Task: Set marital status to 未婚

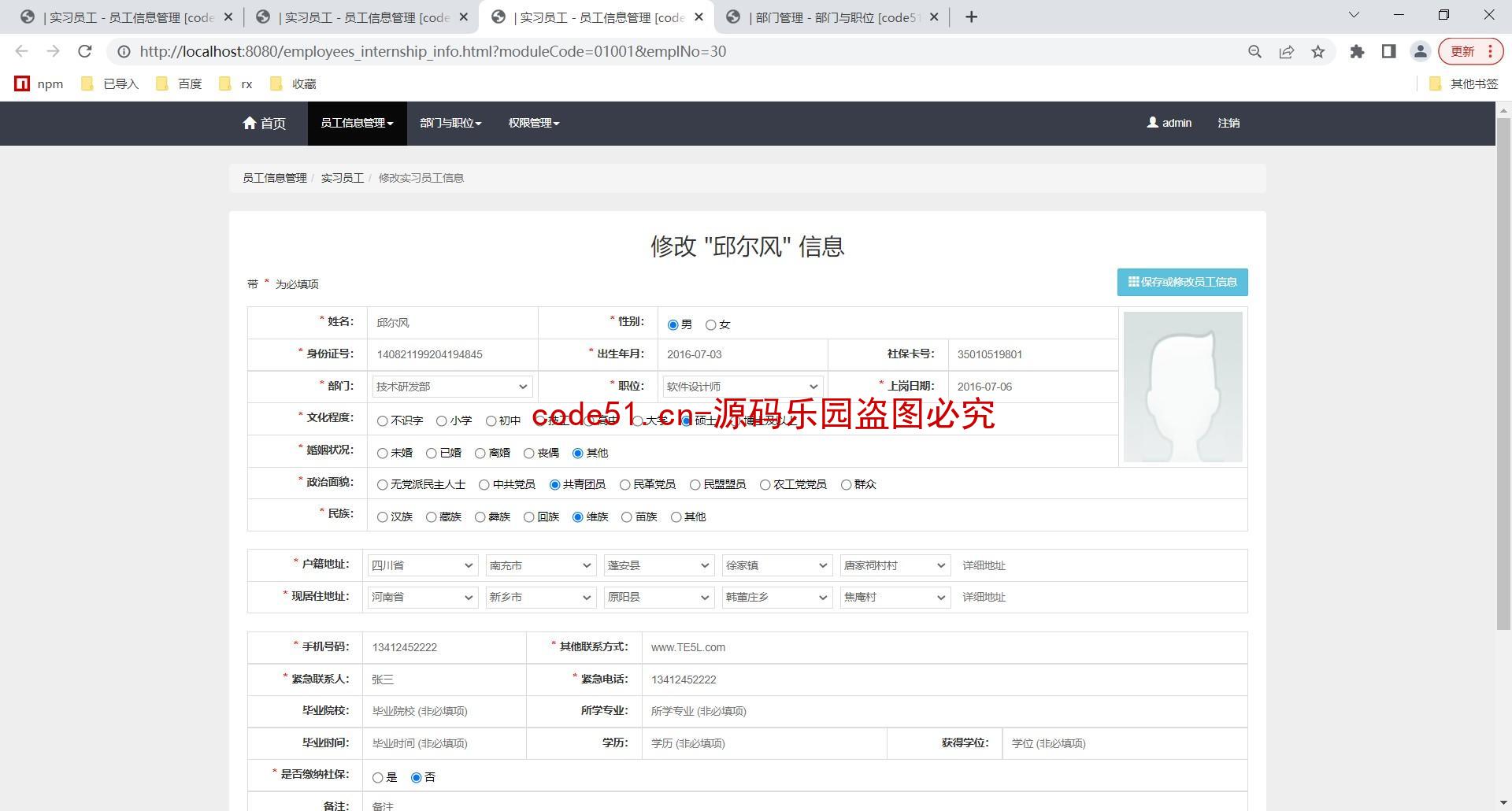Action: 382,453
